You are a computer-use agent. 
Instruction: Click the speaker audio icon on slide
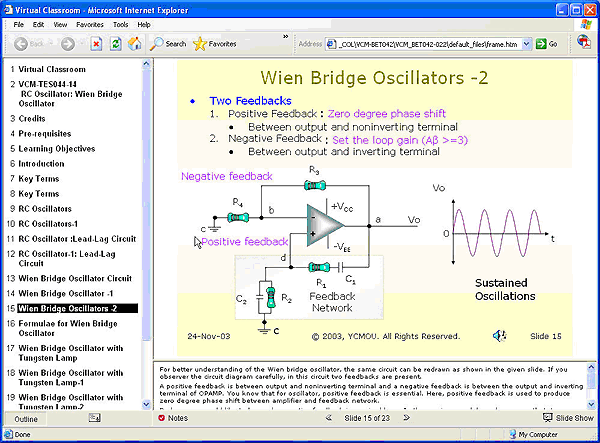499,336
